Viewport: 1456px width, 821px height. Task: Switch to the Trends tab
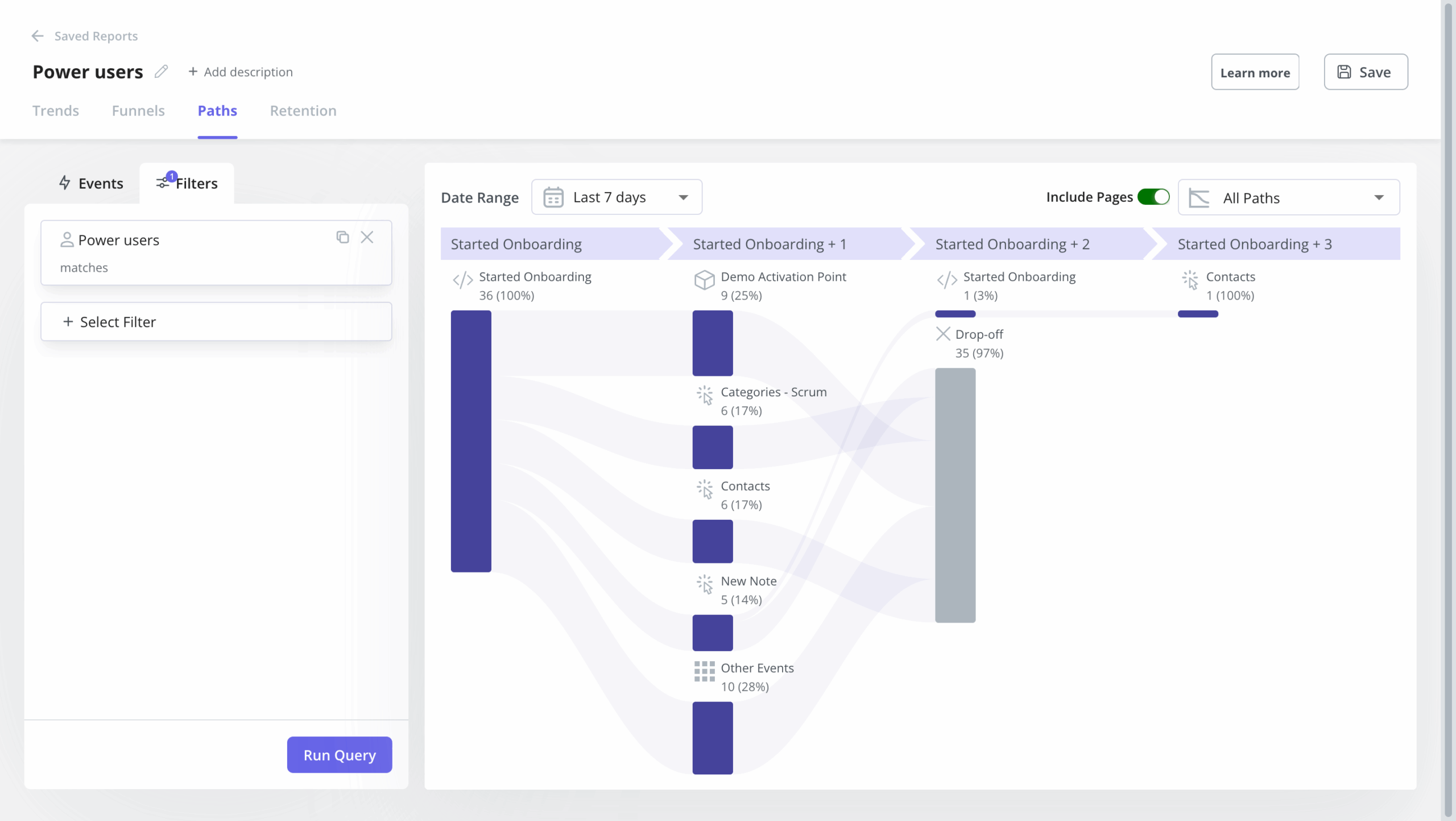pyautogui.click(x=55, y=111)
